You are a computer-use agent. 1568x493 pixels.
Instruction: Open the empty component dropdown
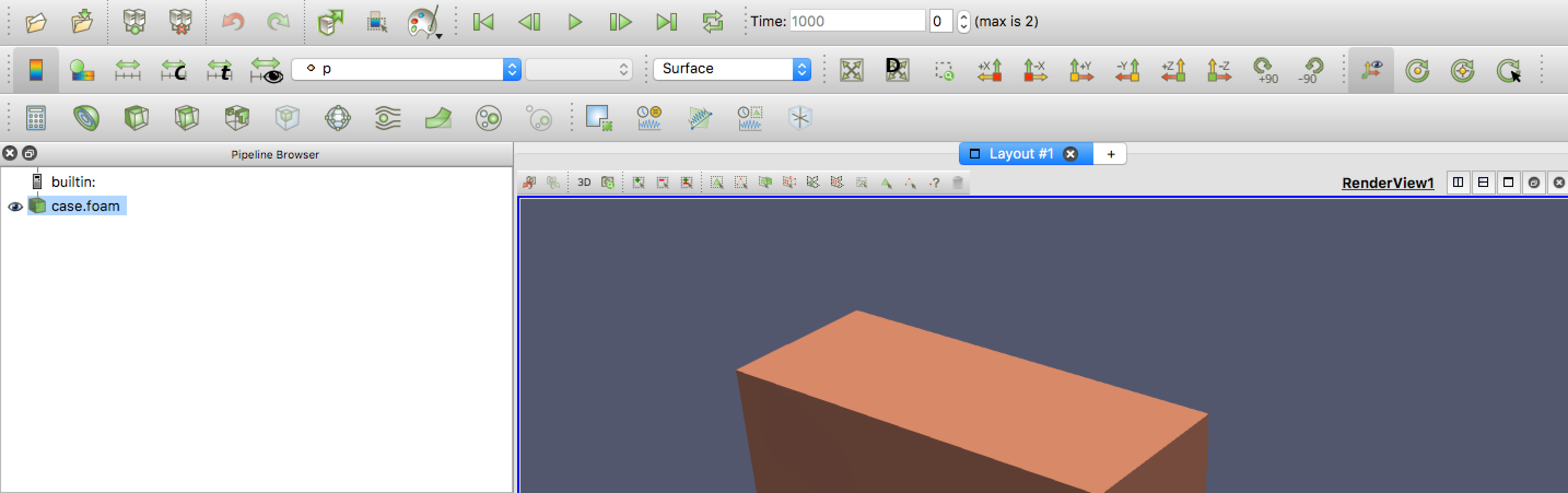click(578, 69)
